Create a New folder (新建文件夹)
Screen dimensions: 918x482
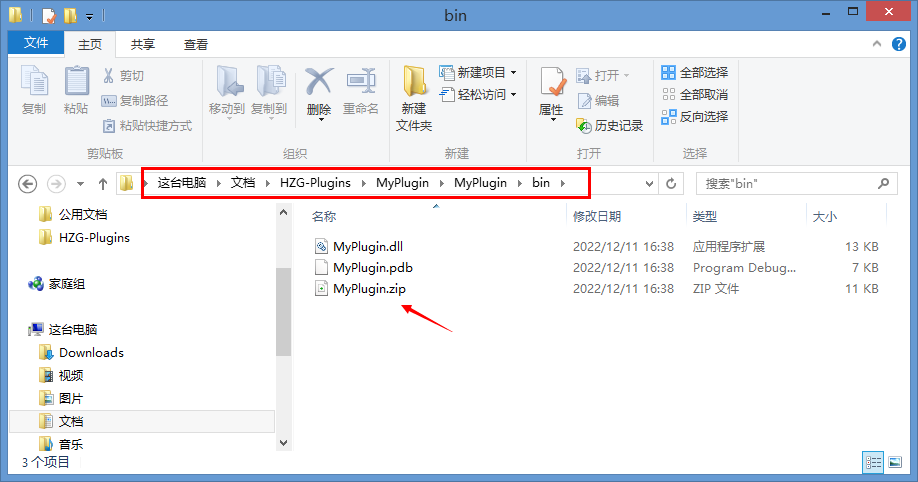click(x=414, y=98)
